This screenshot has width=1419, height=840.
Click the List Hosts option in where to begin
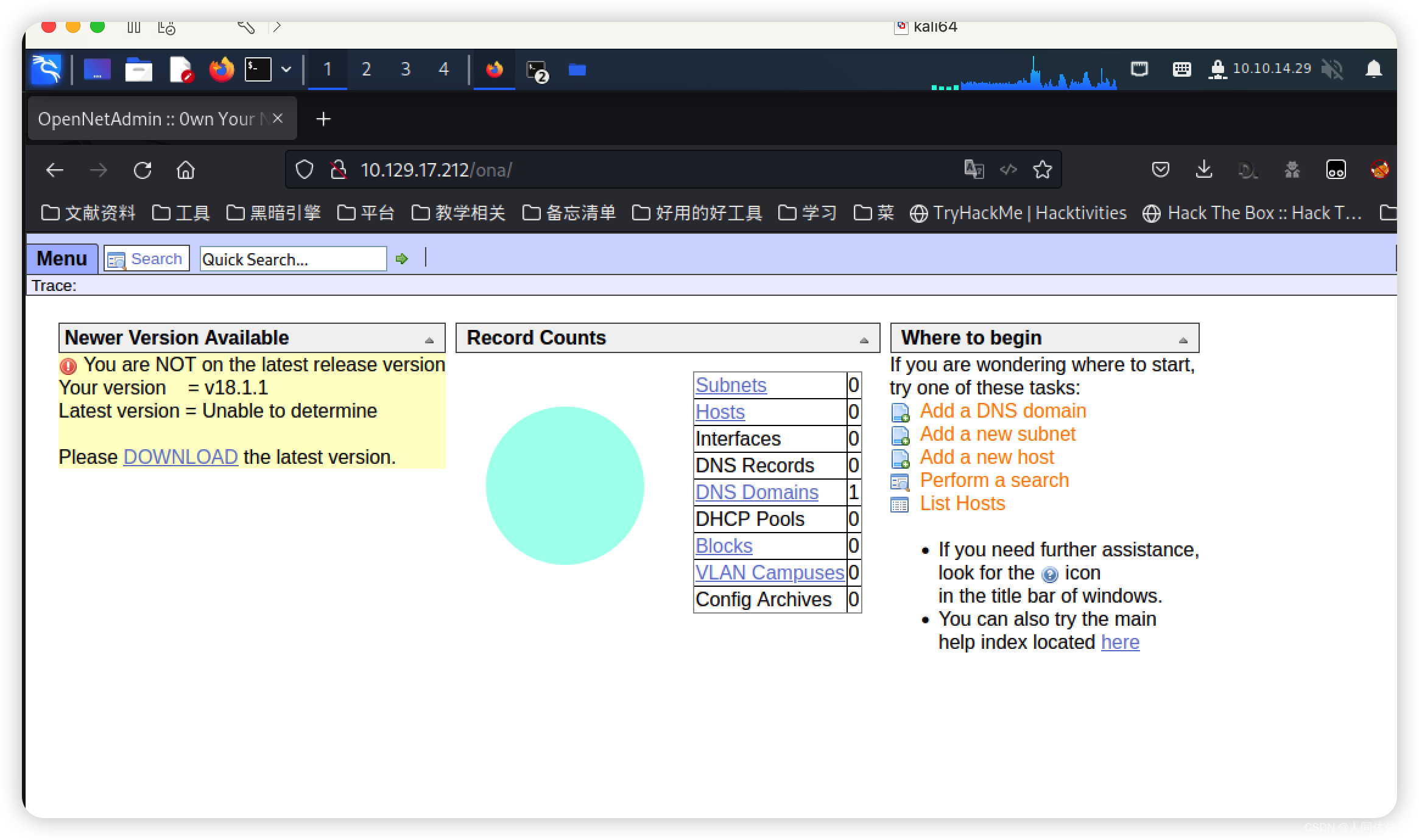click(962, 503)
